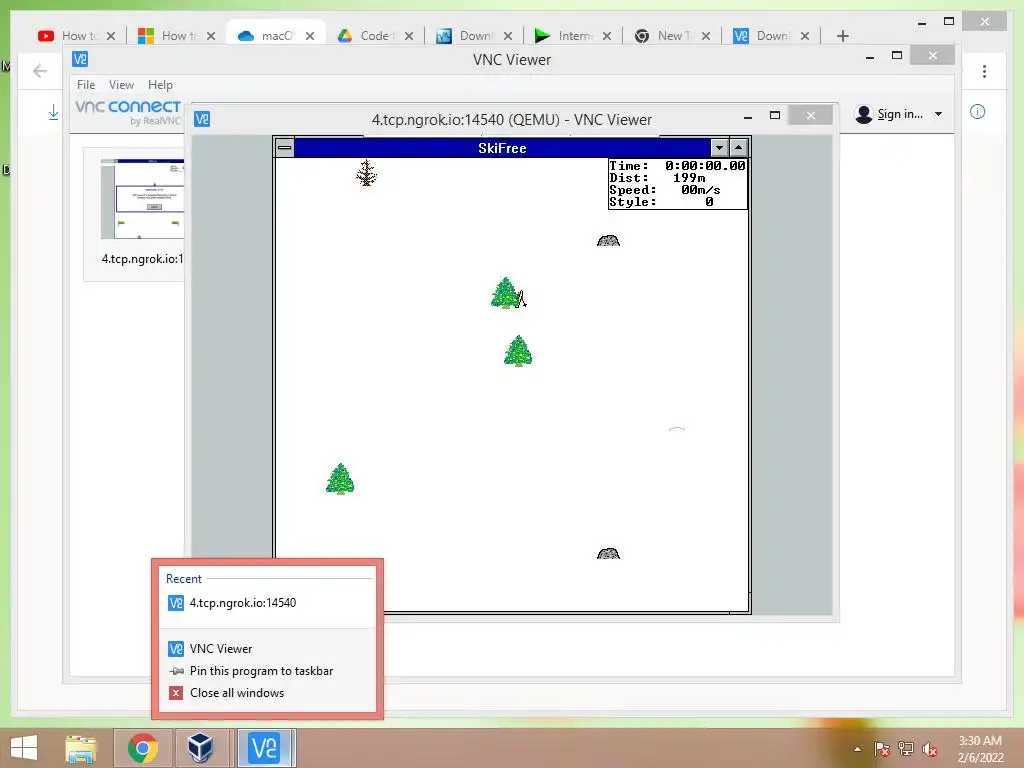Open Chrome three-dot menu
The width and height of the screenshot is (1024, 768).
coord(984,71)
